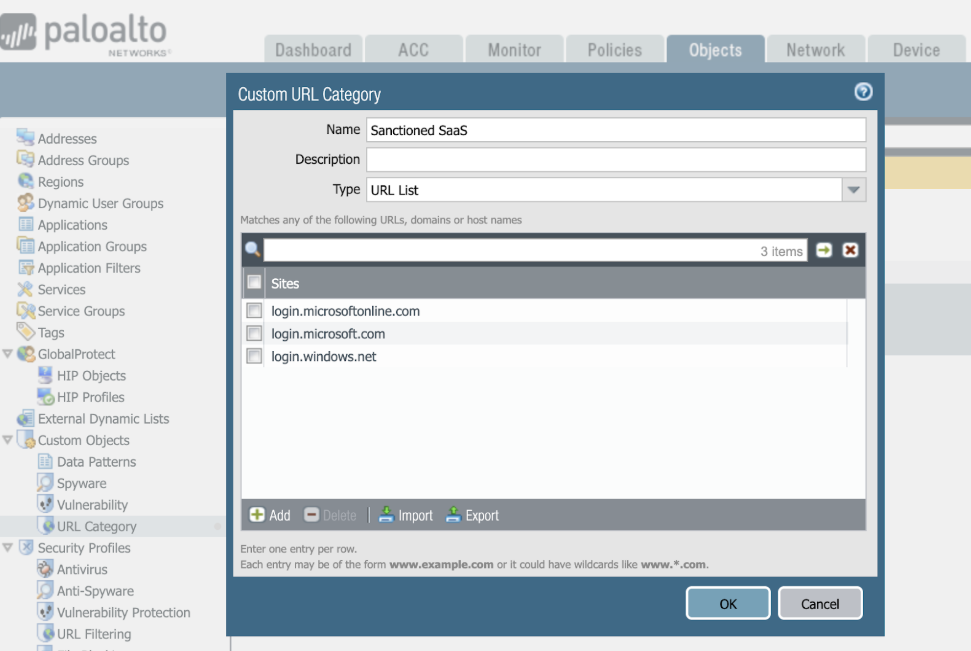Select the login.microsoft.com entry text
Viewport: 971px width, 651px height.
tap(328, 334)
